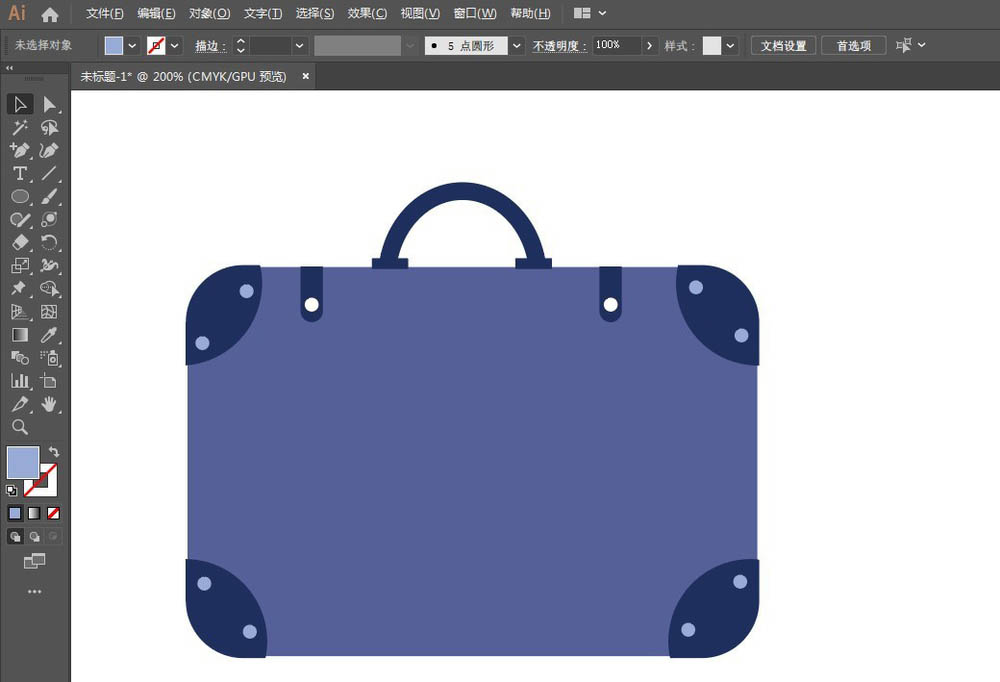The image size is (1000, 682).
Task: Enable Draw Behind mode
Action: point(34,537)
